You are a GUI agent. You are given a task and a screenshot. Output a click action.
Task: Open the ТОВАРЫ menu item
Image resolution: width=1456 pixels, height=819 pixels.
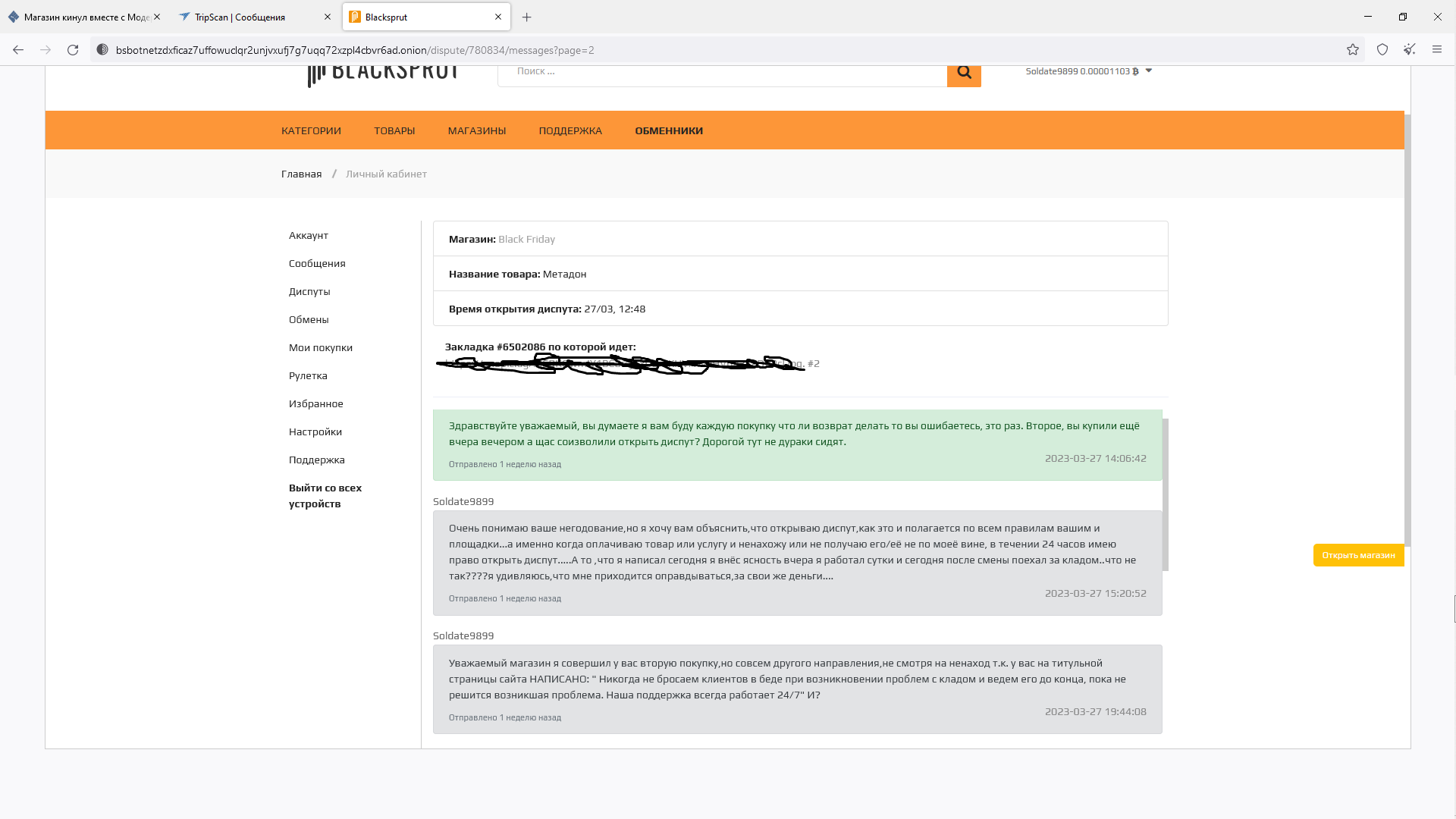[394, 130]
